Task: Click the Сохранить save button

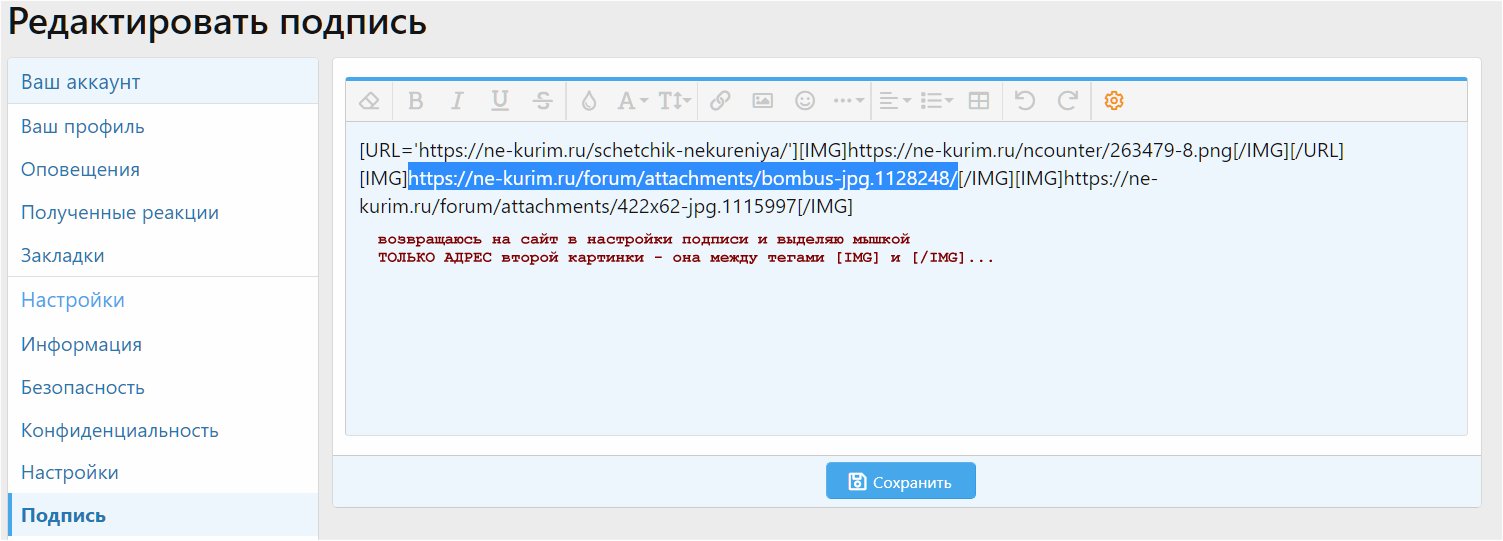Action: click(x=901, y=481)
